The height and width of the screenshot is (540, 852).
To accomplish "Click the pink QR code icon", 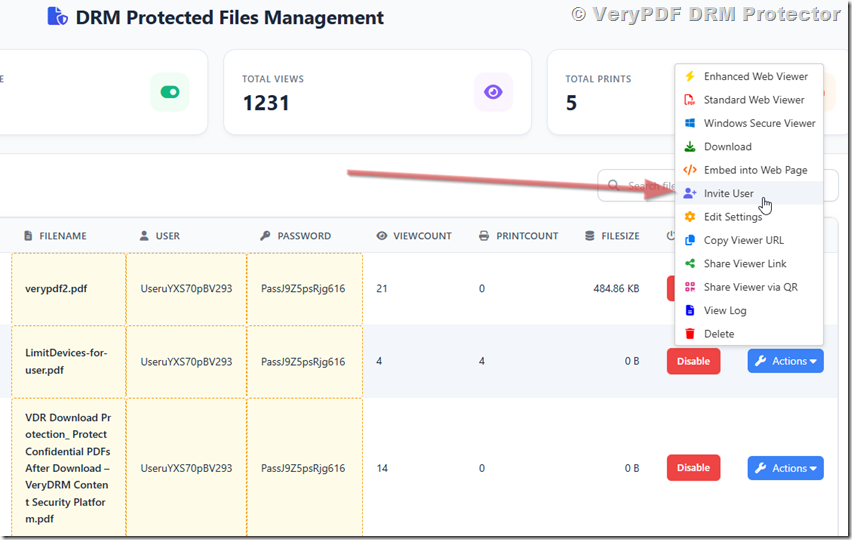I will click(690, 287).
